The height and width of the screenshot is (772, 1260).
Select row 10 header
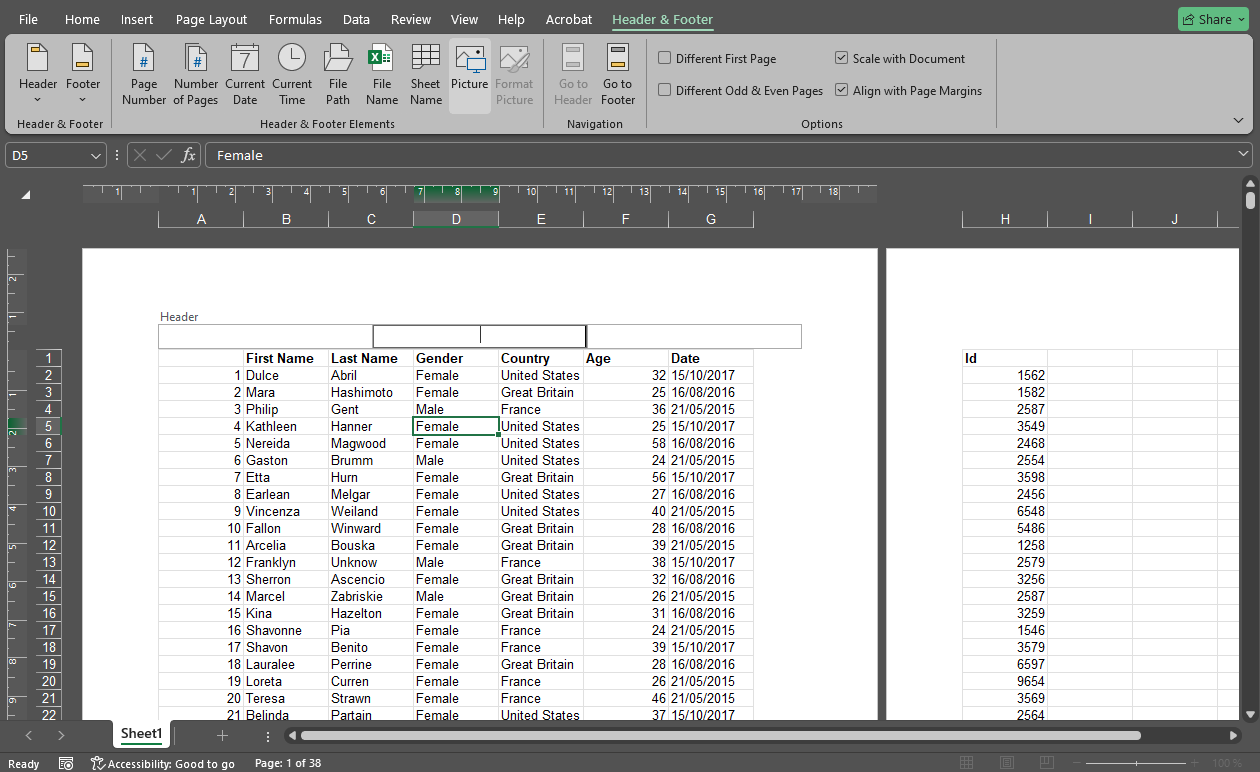[x=49, y=511]
